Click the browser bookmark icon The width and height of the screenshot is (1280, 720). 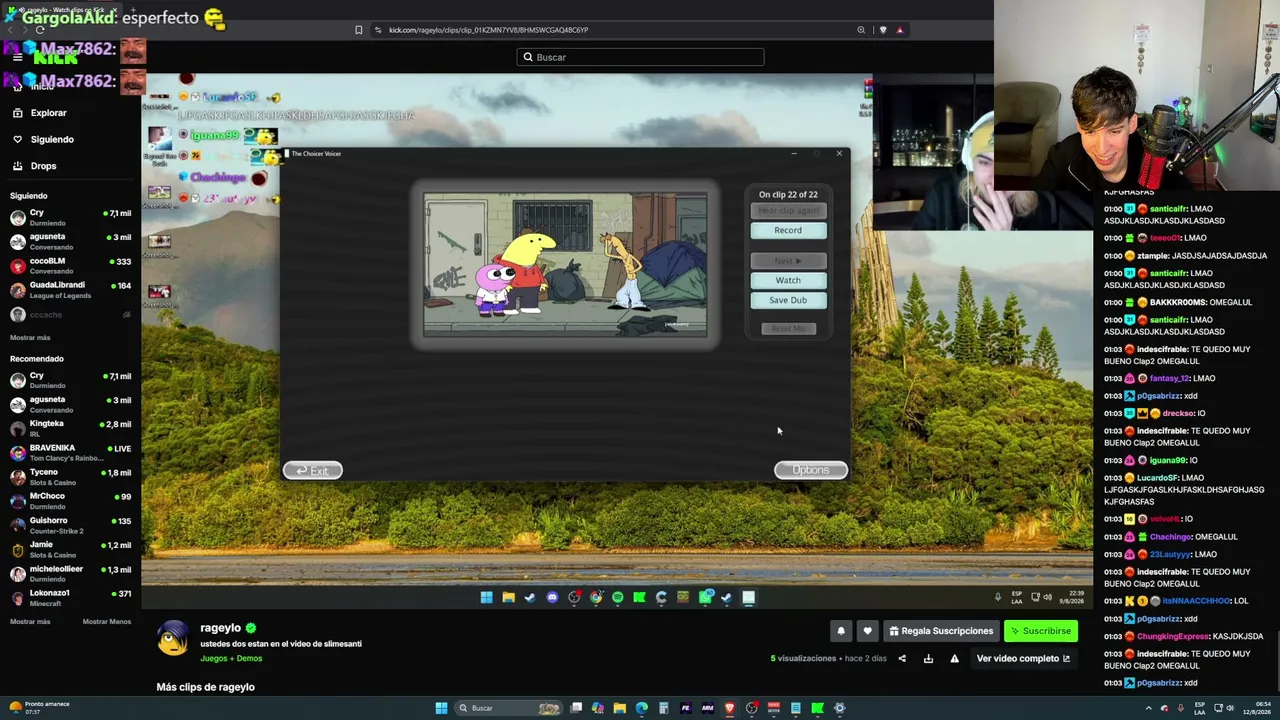359,30
